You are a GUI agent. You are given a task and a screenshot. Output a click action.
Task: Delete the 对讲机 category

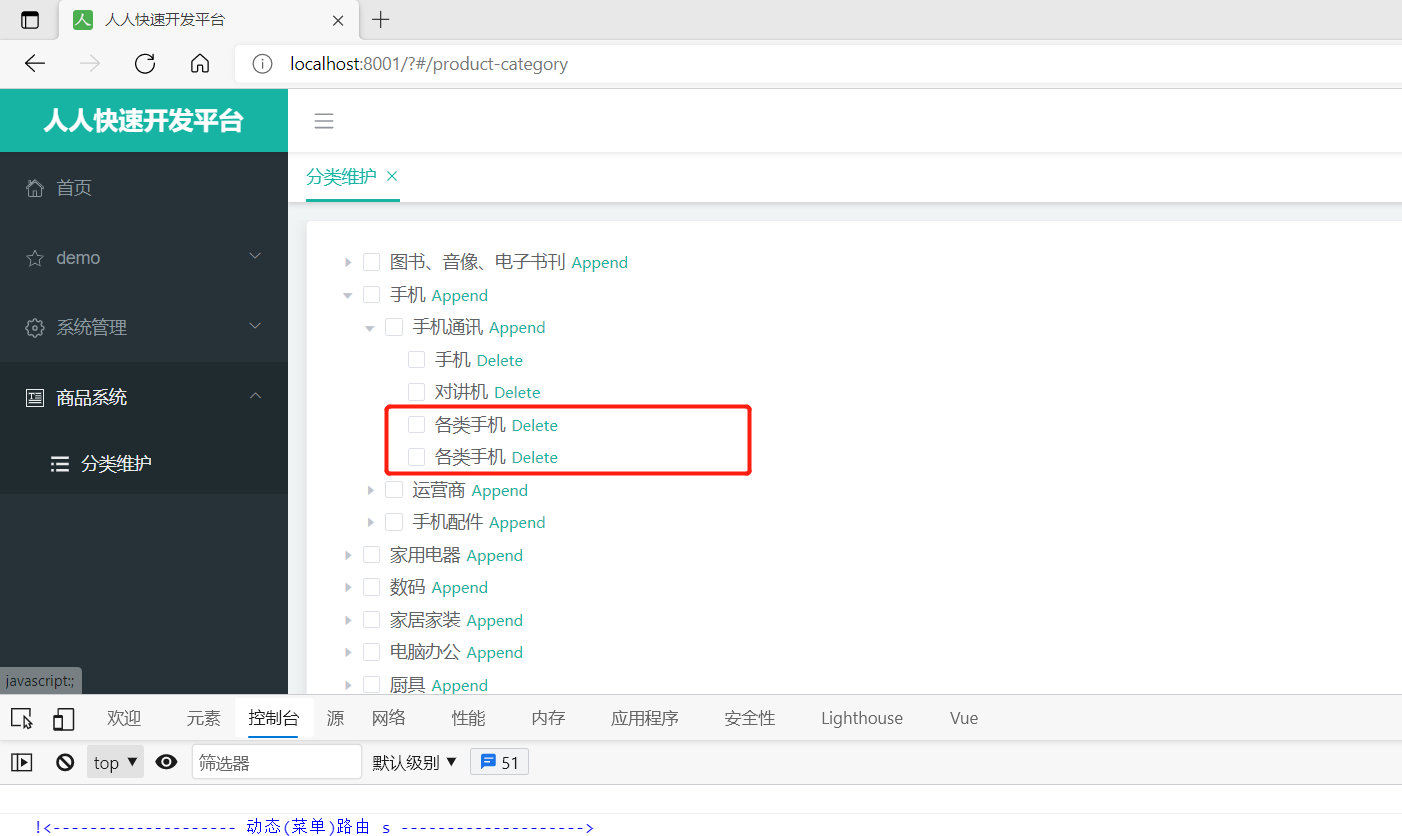pyautogui.click(x=517, y=392)
